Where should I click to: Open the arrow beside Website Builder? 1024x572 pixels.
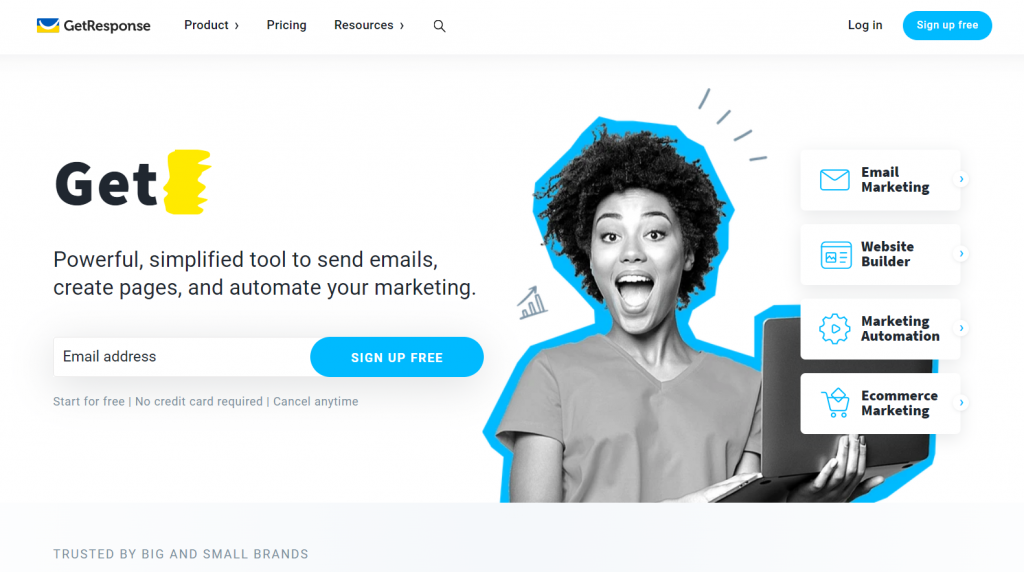click(x=961, y=253)
